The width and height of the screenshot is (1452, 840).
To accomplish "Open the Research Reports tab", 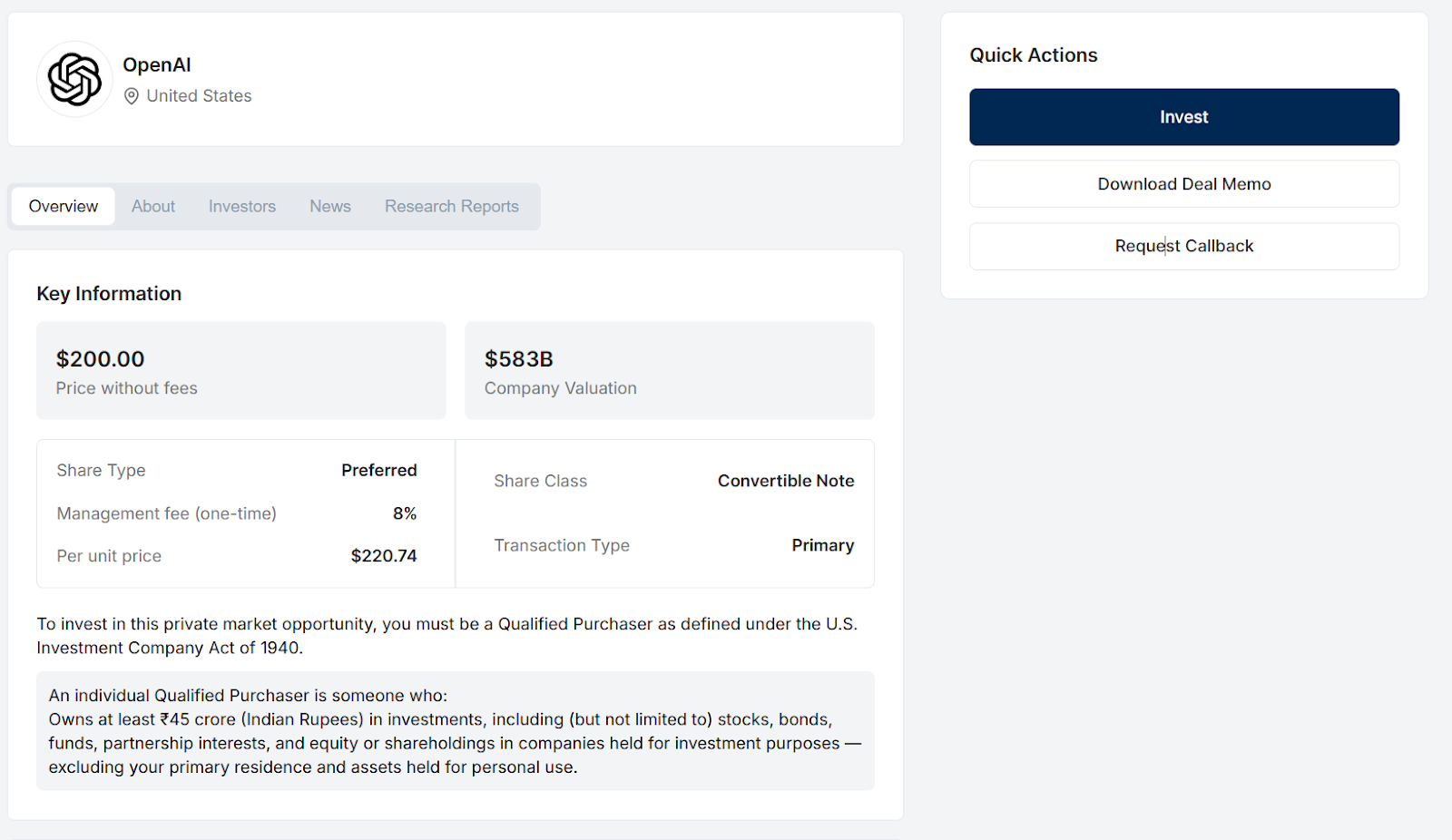I will coord(452,207).
